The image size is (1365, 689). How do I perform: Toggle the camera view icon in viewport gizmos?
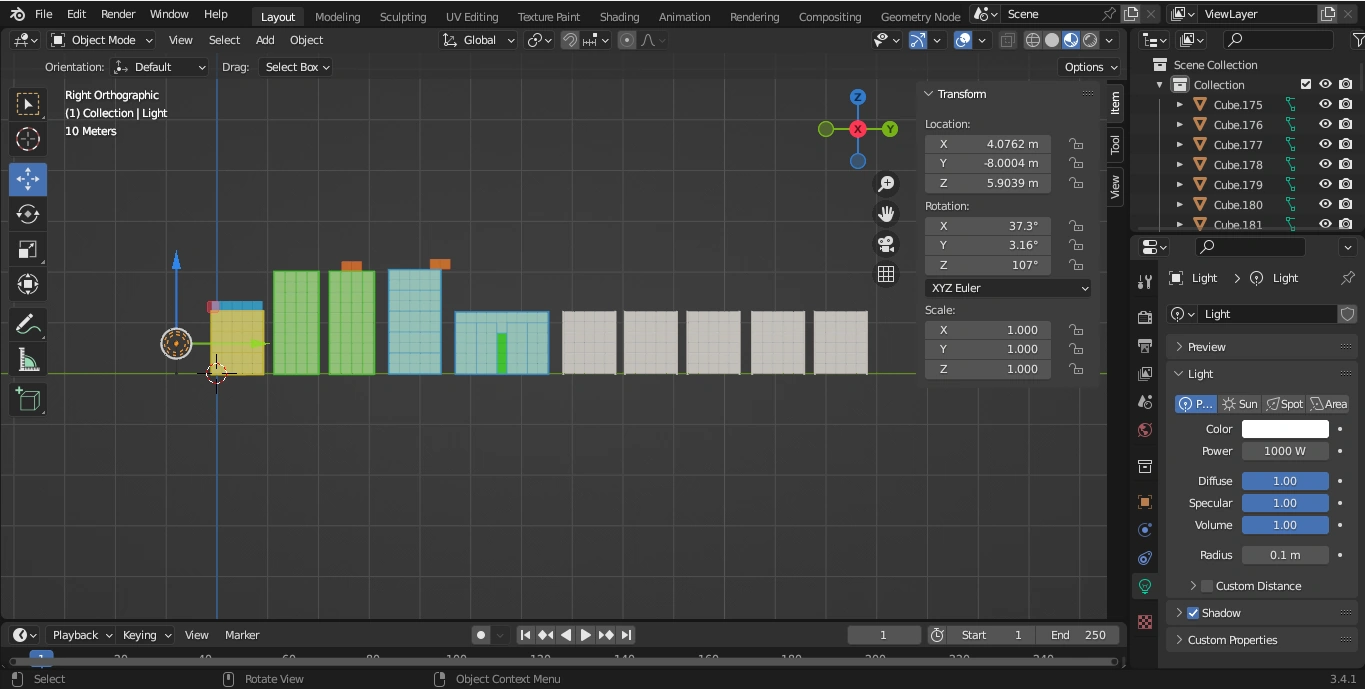(x=886, y=243)
